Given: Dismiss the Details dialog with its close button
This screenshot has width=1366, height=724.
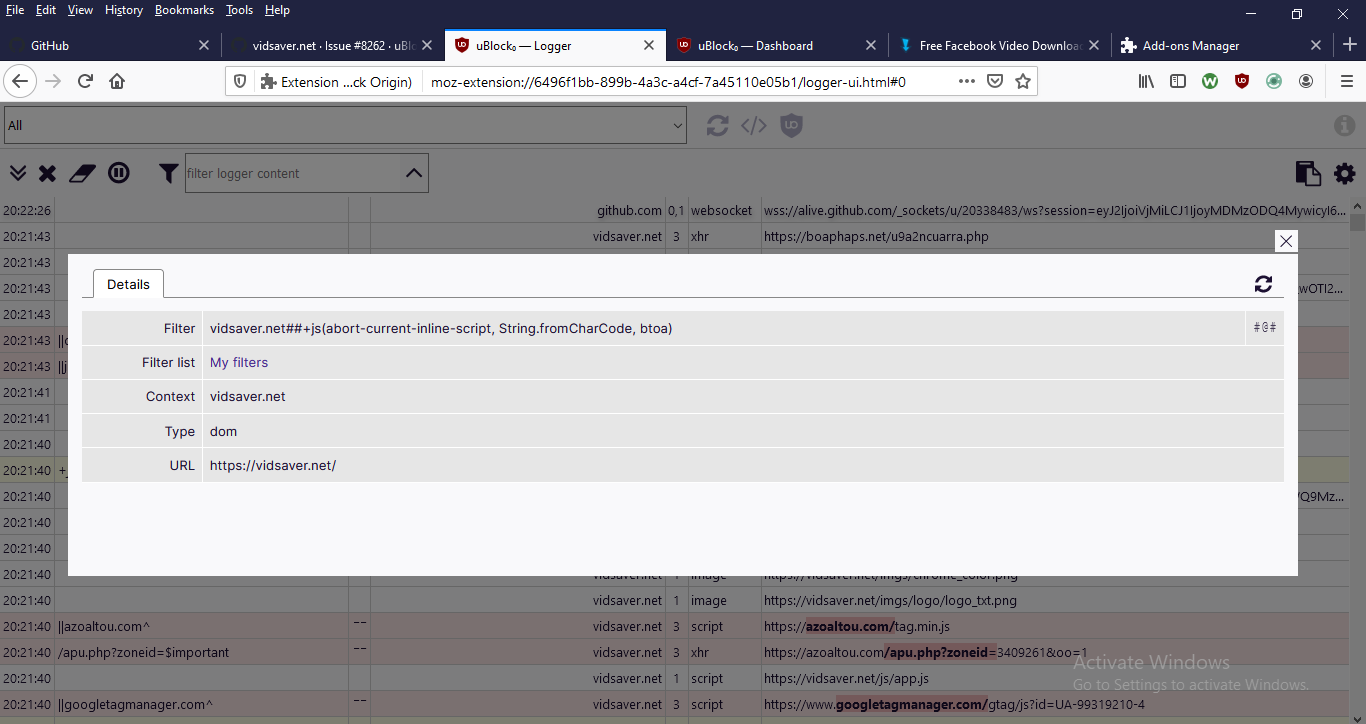Looking at the screenshot, I should pyautogui.click(x=1286, y=241).
